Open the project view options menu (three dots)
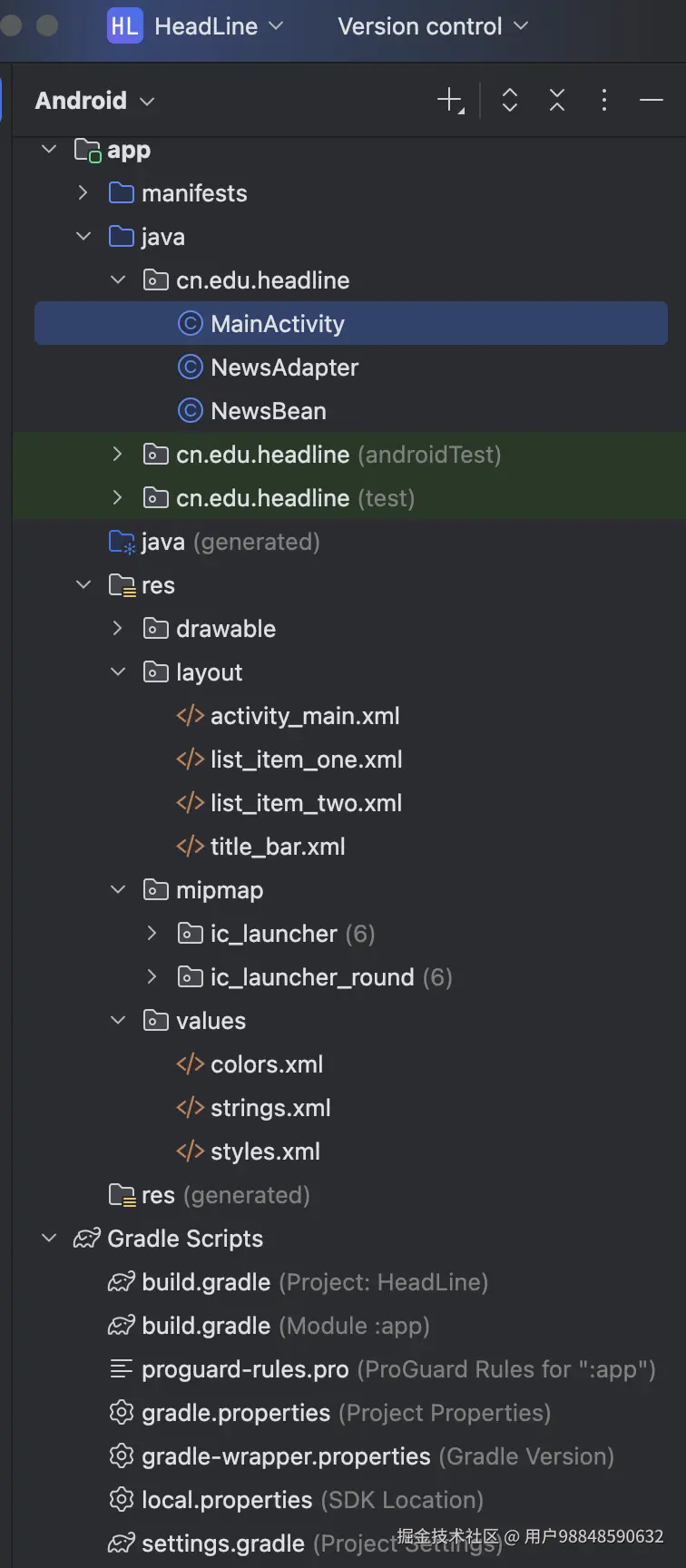 click(604, 100)
